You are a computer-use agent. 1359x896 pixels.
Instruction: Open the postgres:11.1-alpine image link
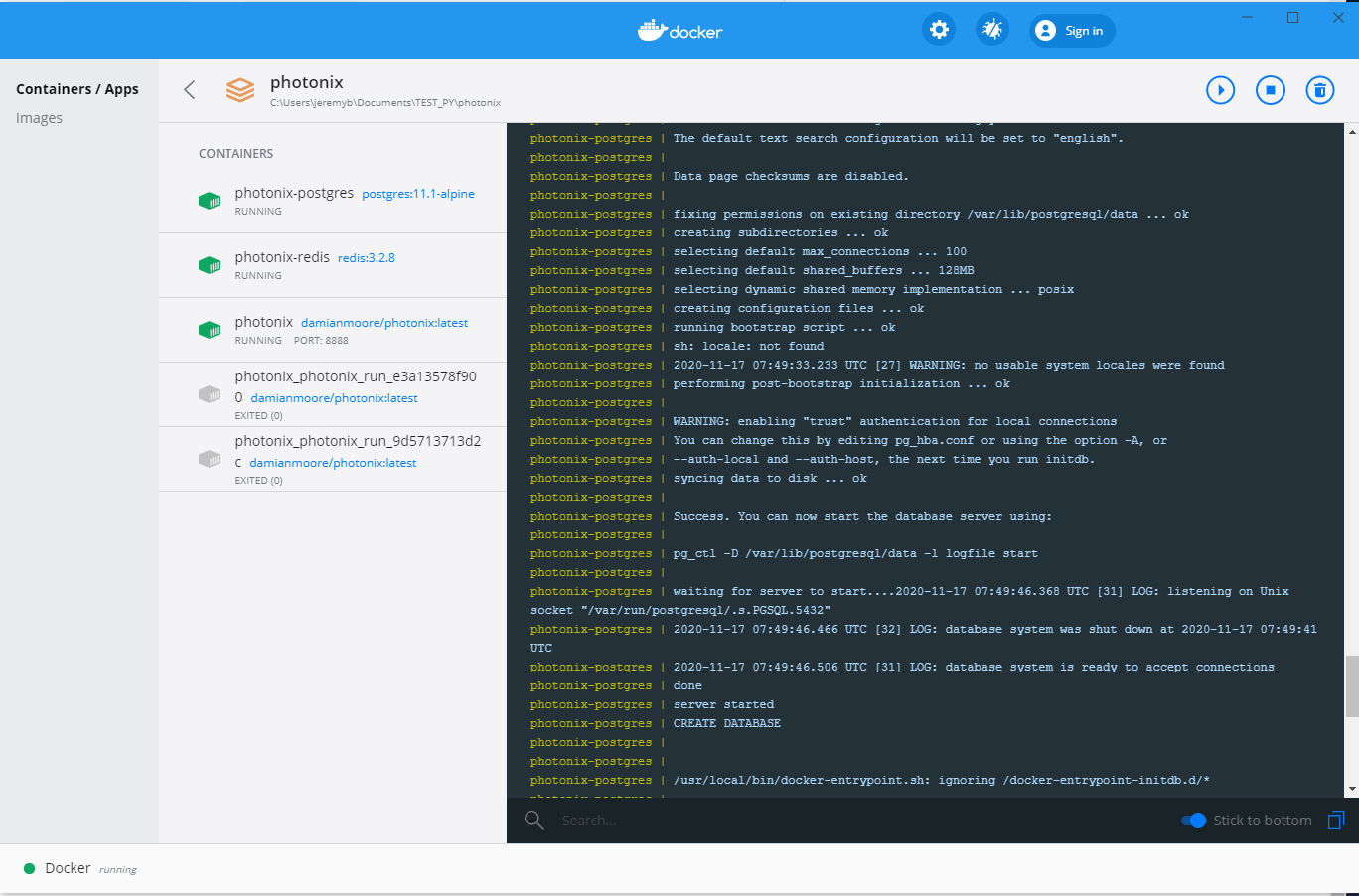[417, 194]
